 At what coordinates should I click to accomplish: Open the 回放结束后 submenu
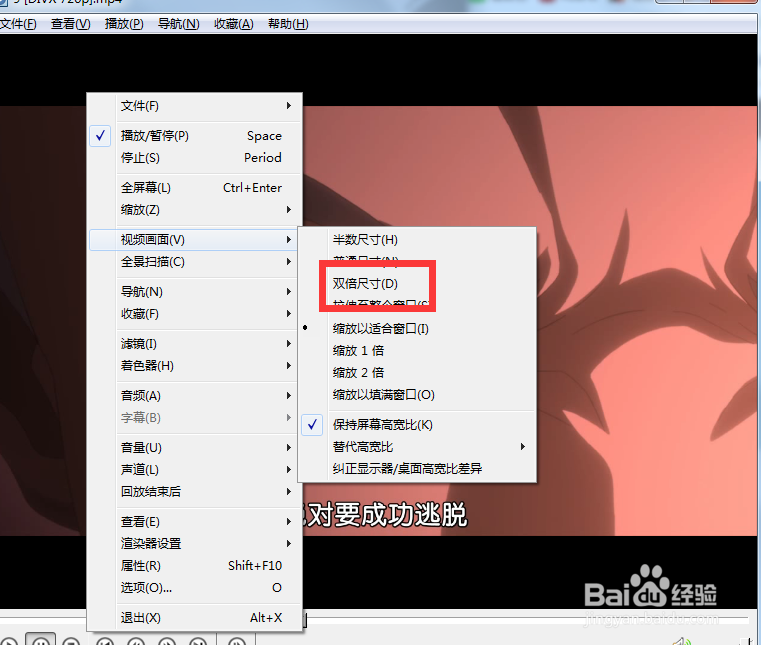[194, 492]
